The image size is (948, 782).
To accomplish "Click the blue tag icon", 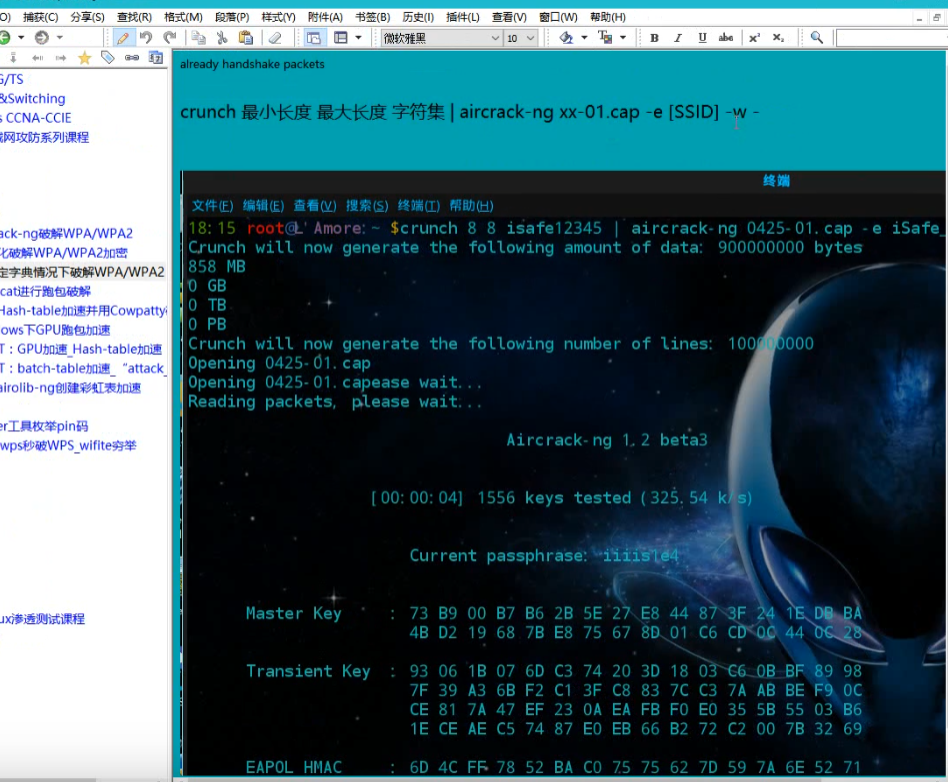I will point(108,57).
